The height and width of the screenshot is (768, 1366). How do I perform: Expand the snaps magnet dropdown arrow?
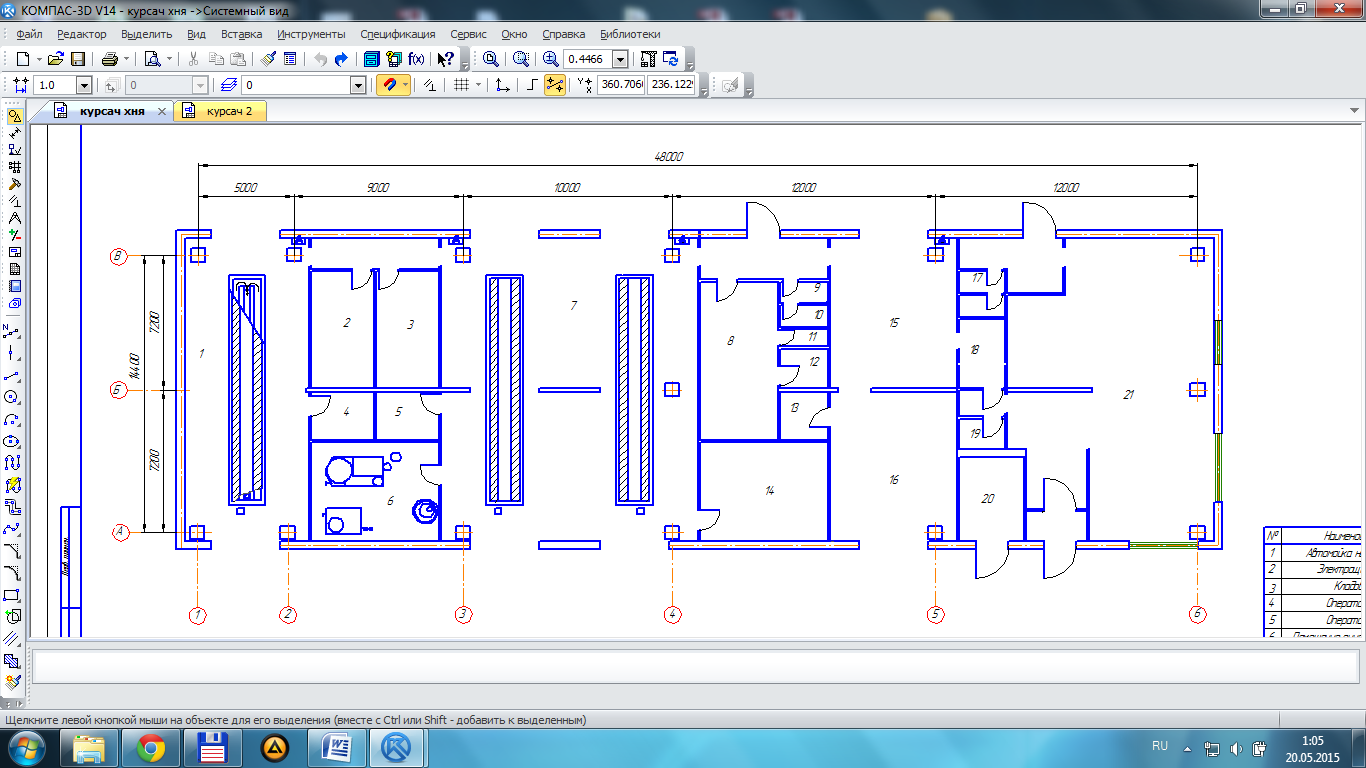(x=405, y=86)
